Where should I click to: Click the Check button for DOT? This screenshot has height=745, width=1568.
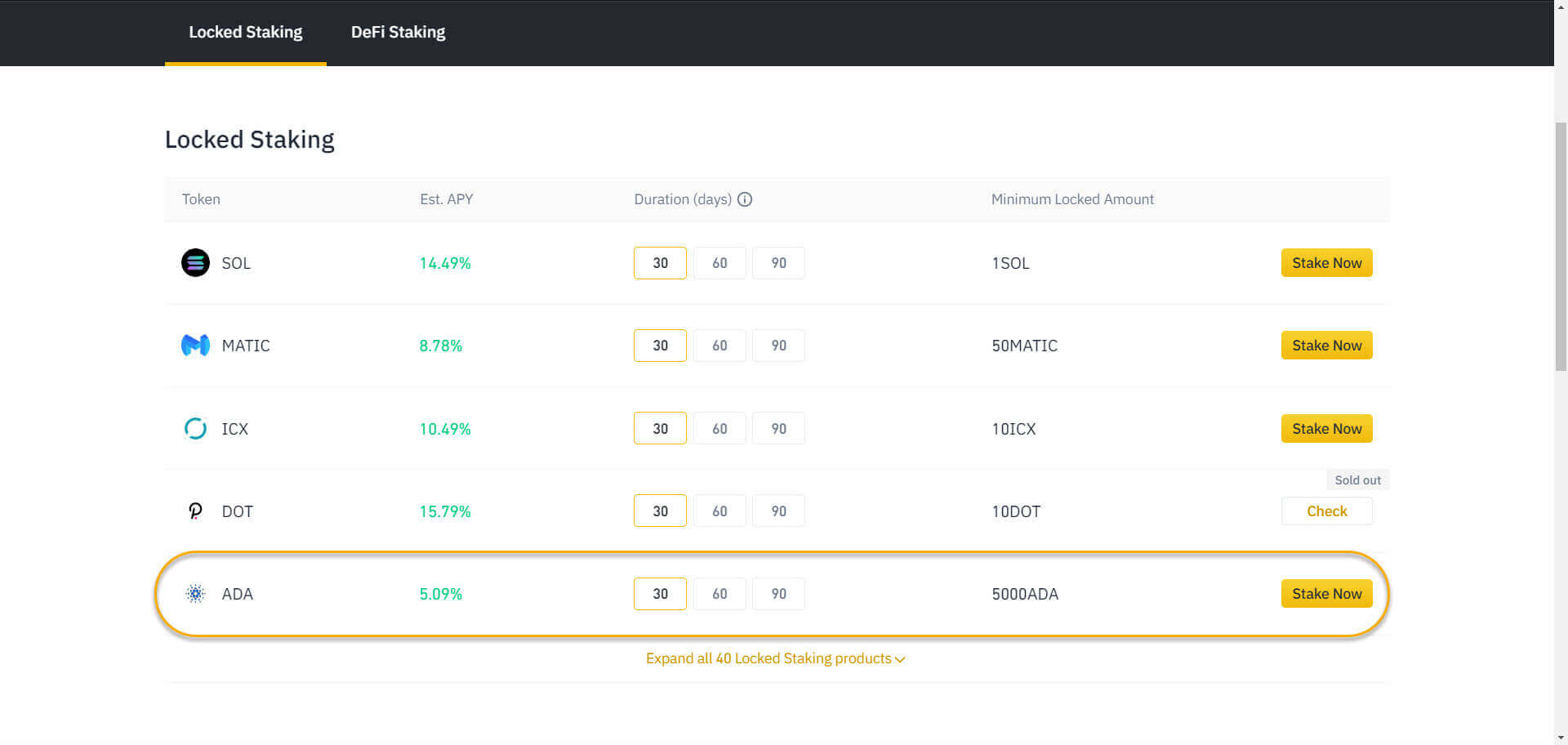click(1326, 511)
